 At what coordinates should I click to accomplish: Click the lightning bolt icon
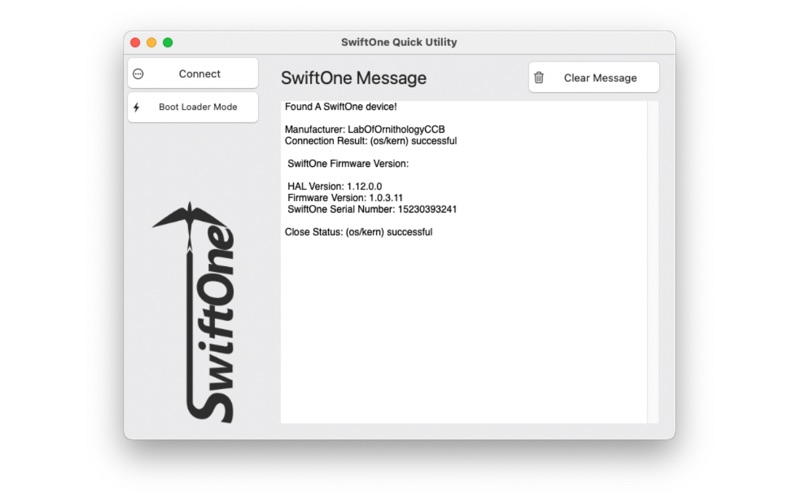pyautogui.click(x=137, y=107)
